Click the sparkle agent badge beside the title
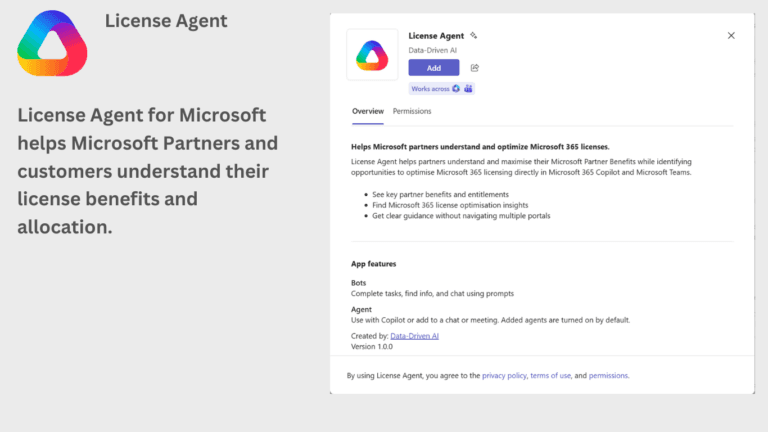The image size is (768, 432). coord(474,35)
